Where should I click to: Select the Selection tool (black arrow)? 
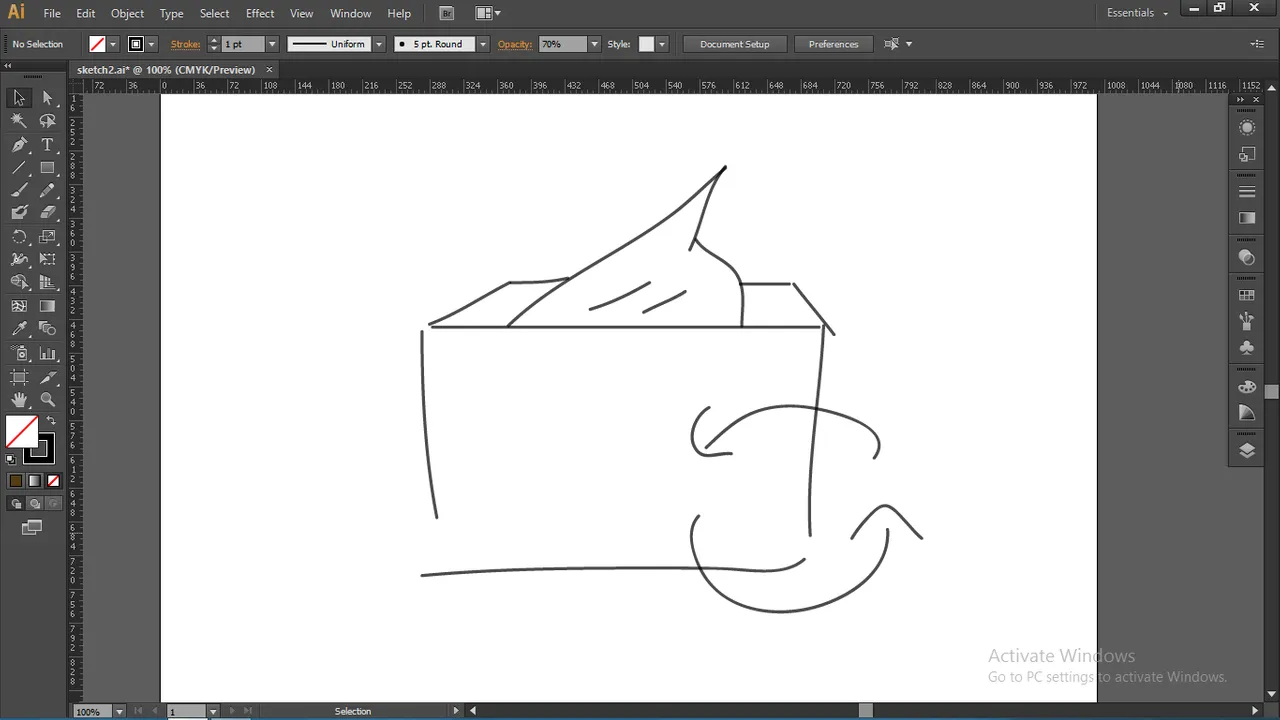(19, 98)
